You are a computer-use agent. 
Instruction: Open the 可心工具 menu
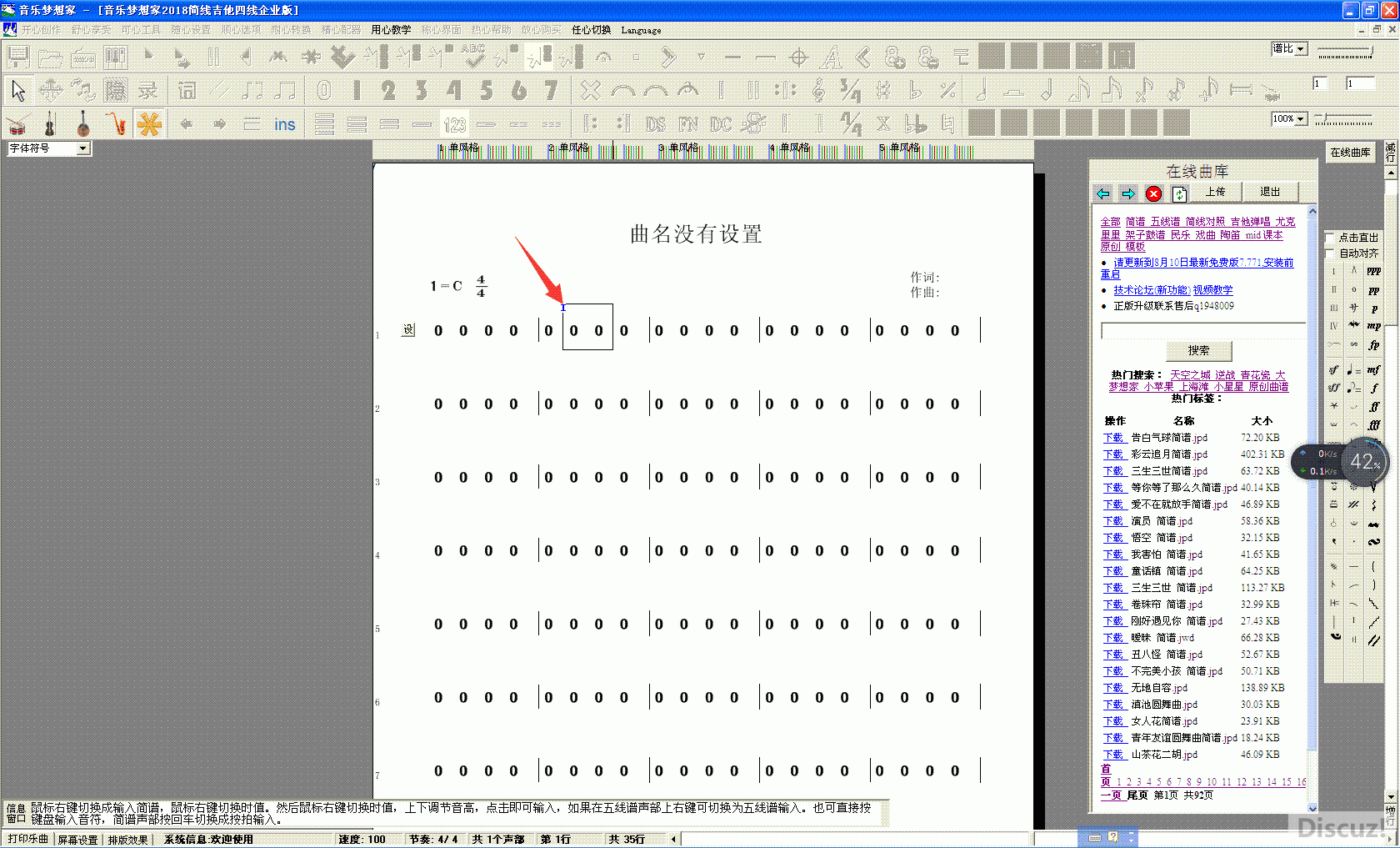pos(141,30)
